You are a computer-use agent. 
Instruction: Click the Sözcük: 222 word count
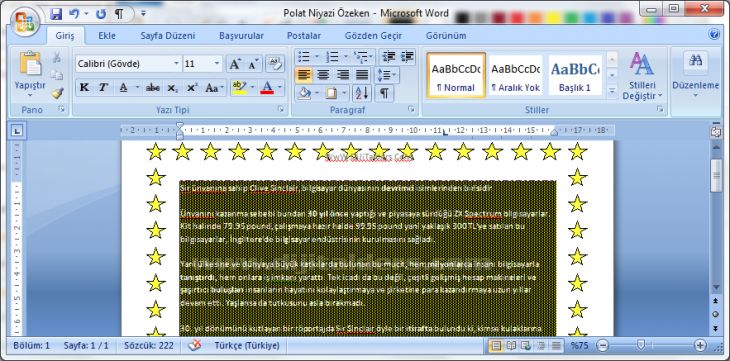click(x=149, y=346)
